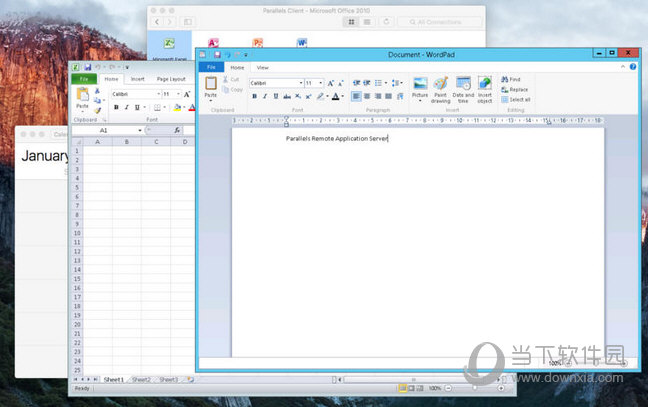The width and height of the screenshot is (648, 407).
Task: Click the Excel Format Painter brush icon
Action: pos(98,110)
